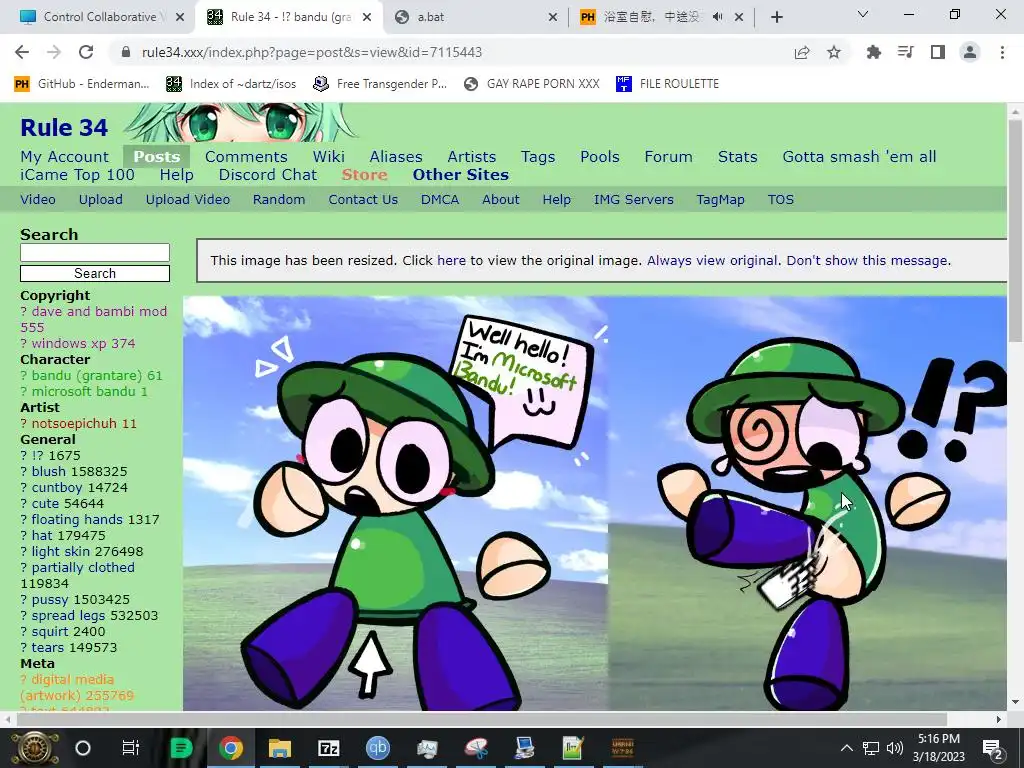The image size is (1024, 768).
Task: Expand the system tray hidden icons chevron
Action: click(846, 748)
